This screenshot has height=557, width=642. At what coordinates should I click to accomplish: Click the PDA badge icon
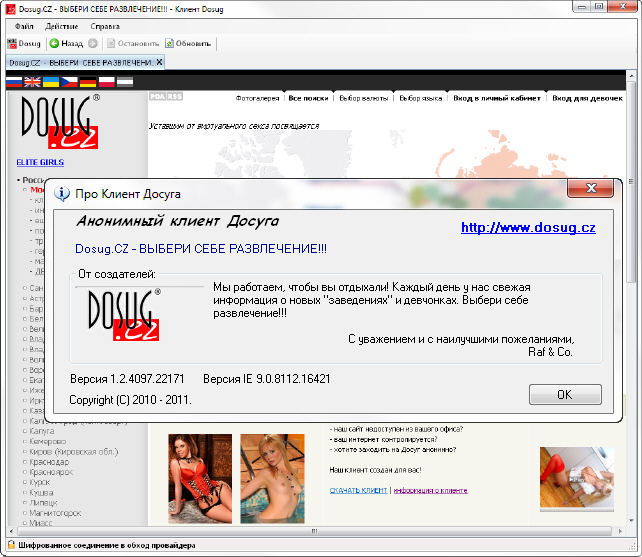tap(157, 96)
